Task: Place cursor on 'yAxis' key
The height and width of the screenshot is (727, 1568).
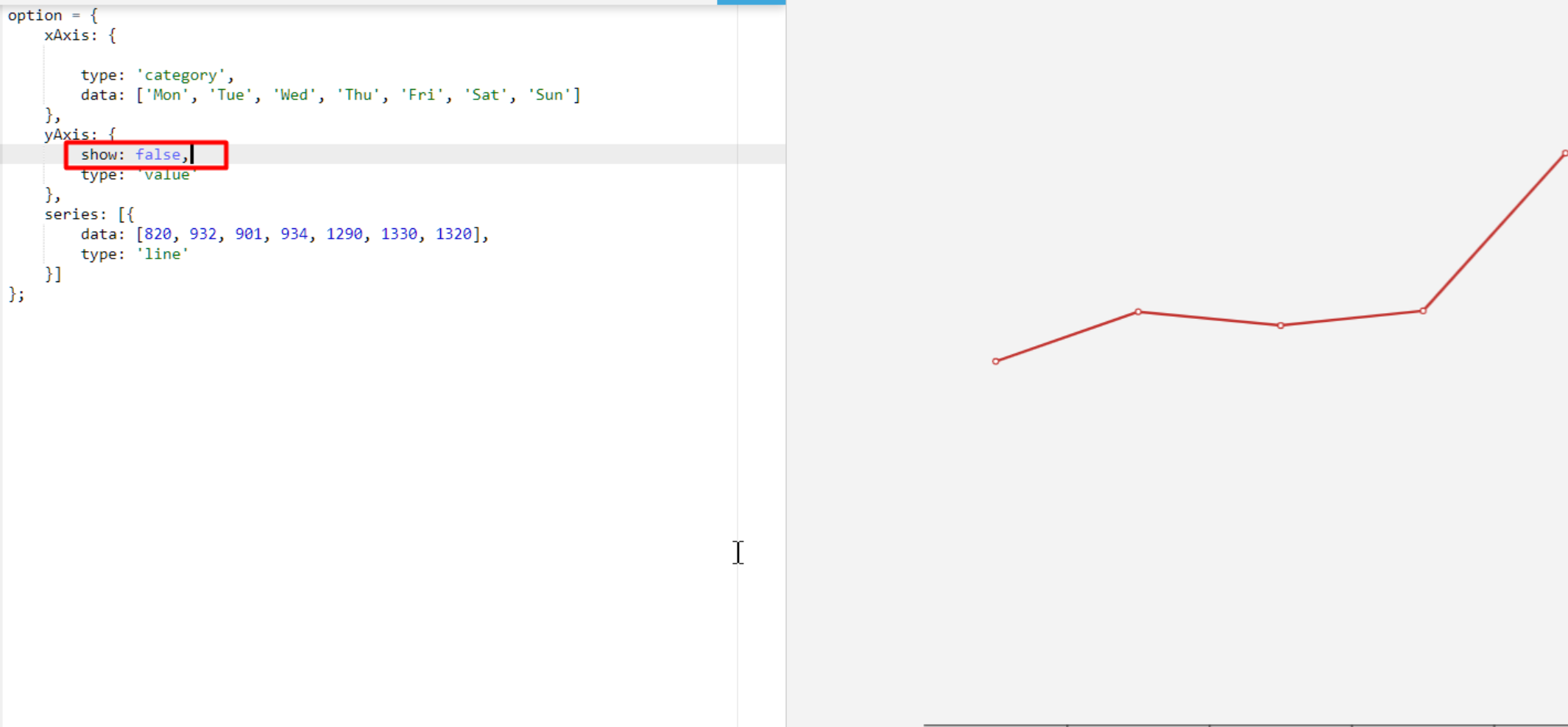Action: pos(66,135)
